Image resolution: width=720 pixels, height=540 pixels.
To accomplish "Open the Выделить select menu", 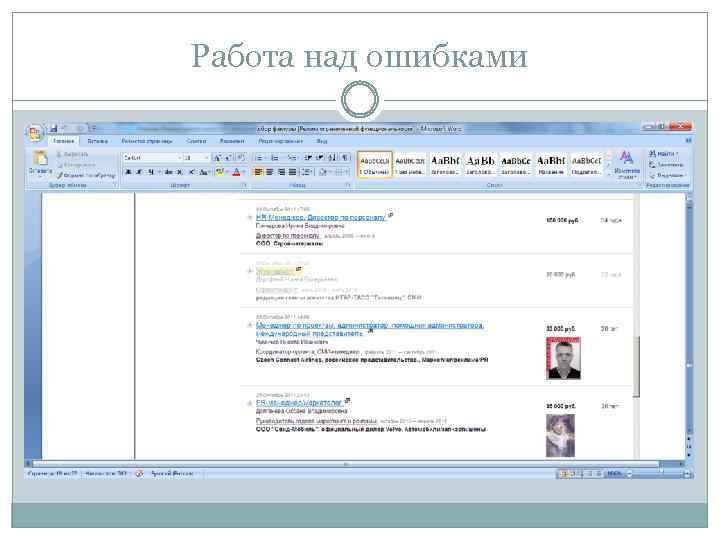I will pyautogui.click(x=668, y=175).
